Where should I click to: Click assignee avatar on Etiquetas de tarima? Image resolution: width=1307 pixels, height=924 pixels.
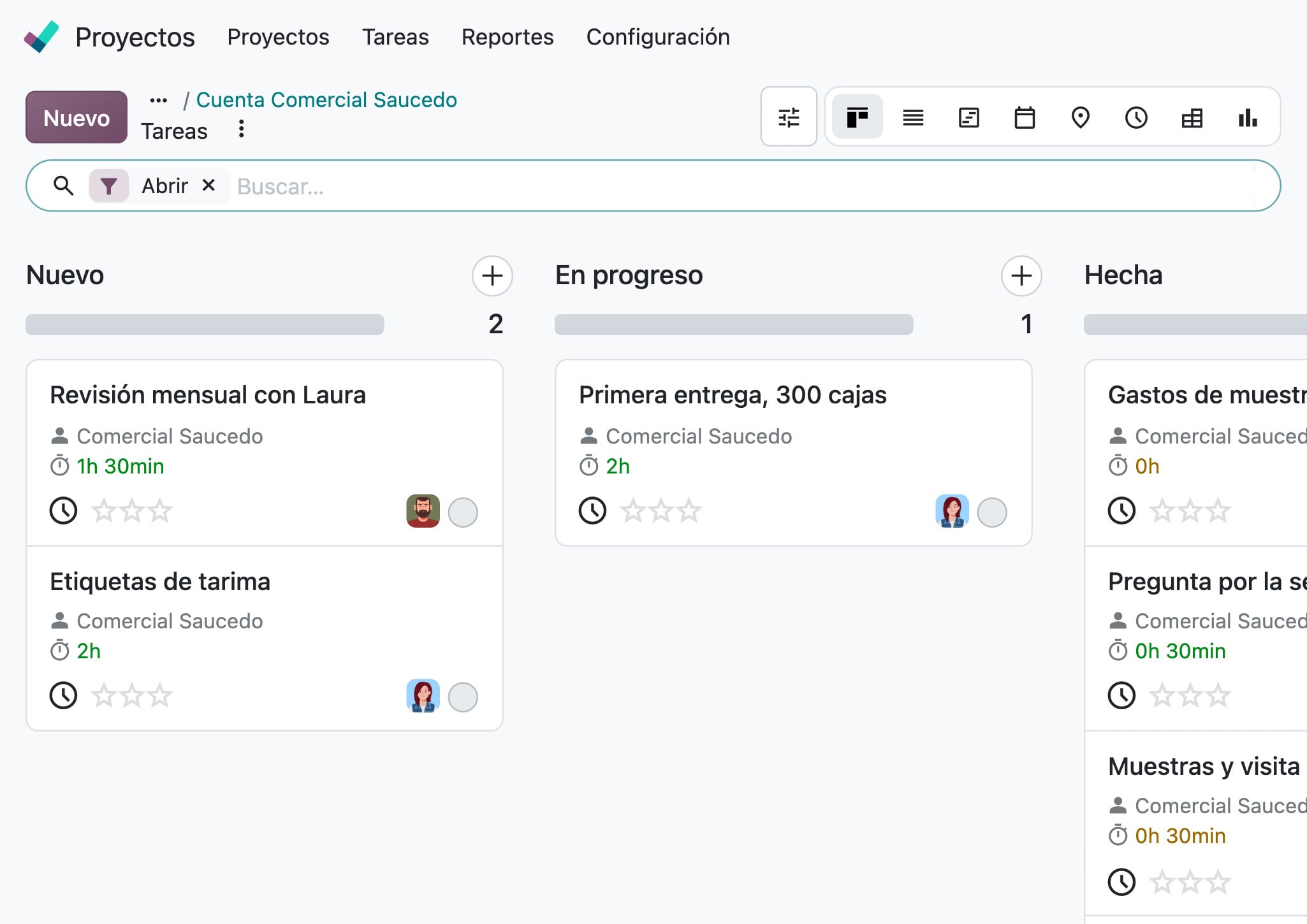[423, 696]
